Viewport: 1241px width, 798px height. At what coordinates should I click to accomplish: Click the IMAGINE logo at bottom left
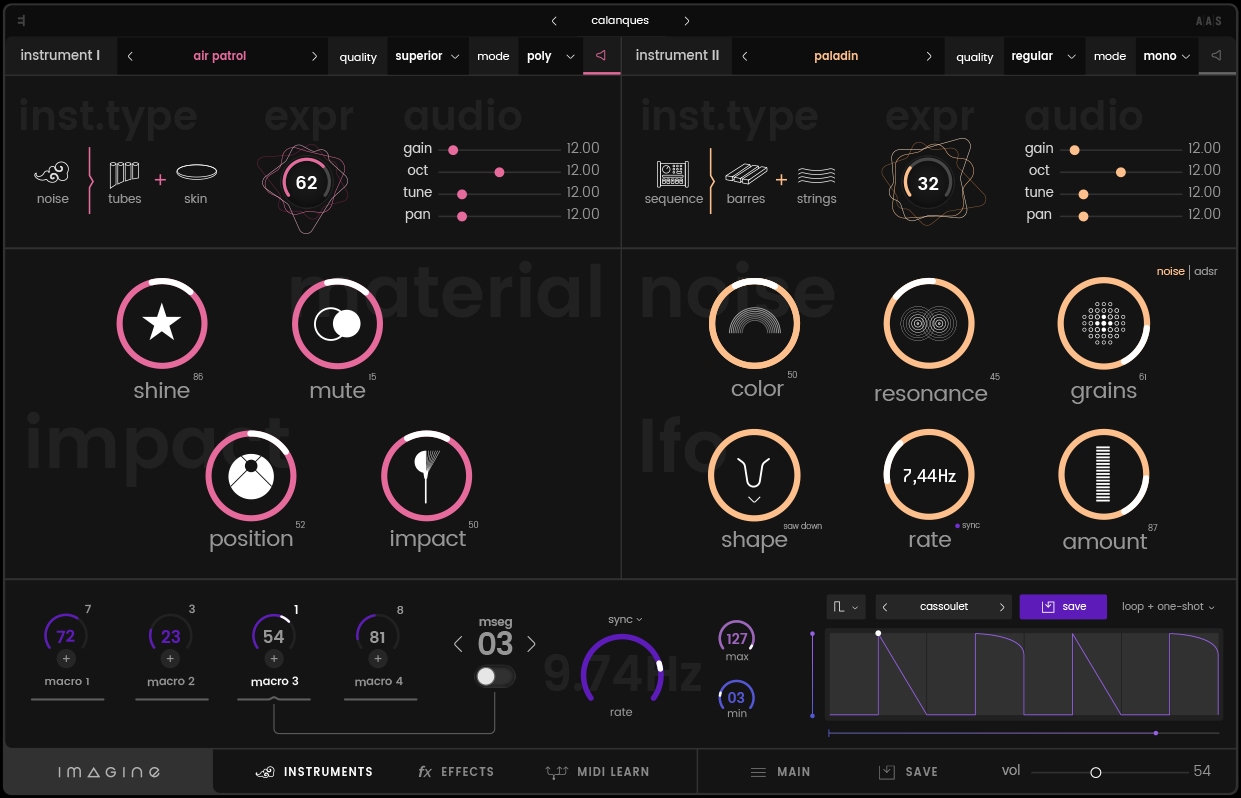tap(108, 772)
